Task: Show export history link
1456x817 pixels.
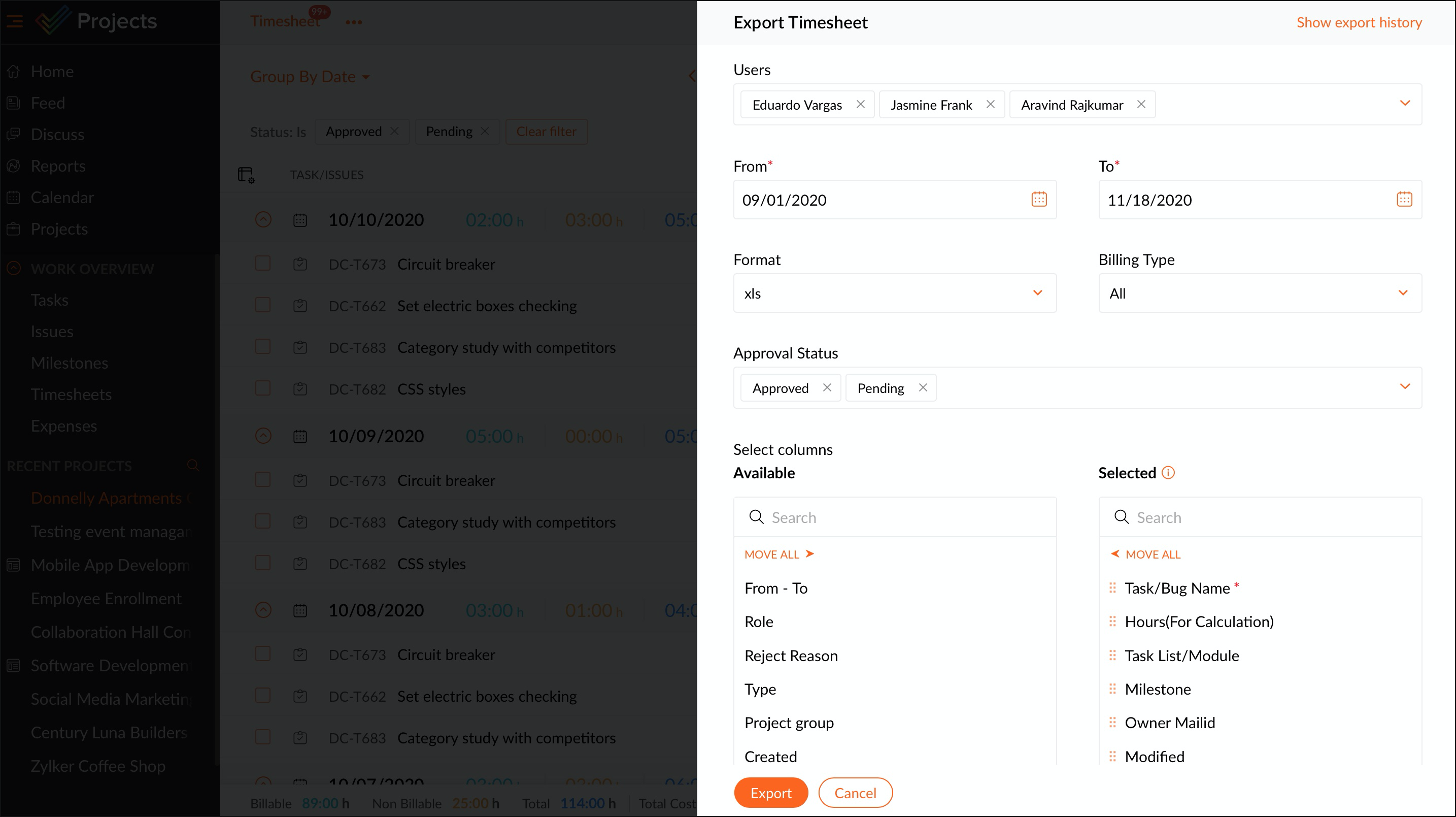Action: [1359, 23]
